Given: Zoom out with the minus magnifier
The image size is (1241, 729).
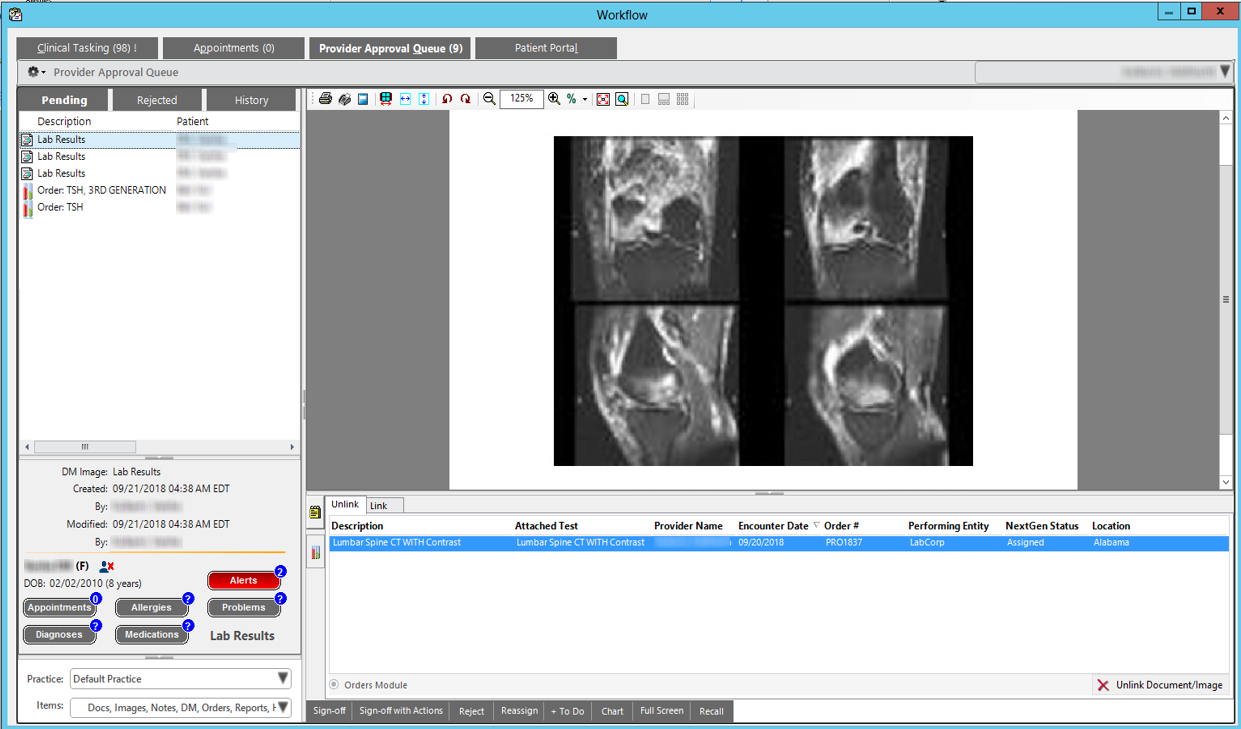Looking at the screenshot, I should [489, 99].
